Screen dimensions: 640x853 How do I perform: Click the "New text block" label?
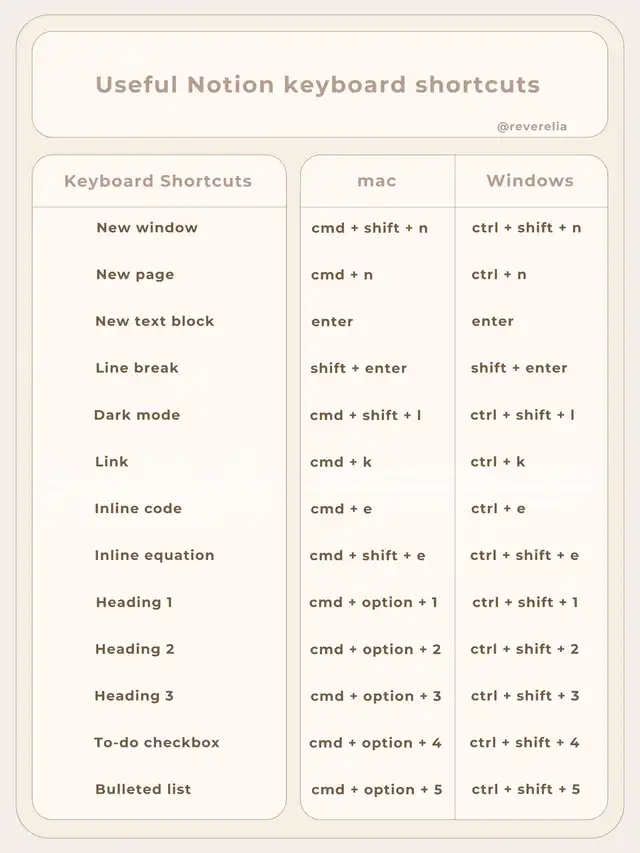(x=155, y=321)
